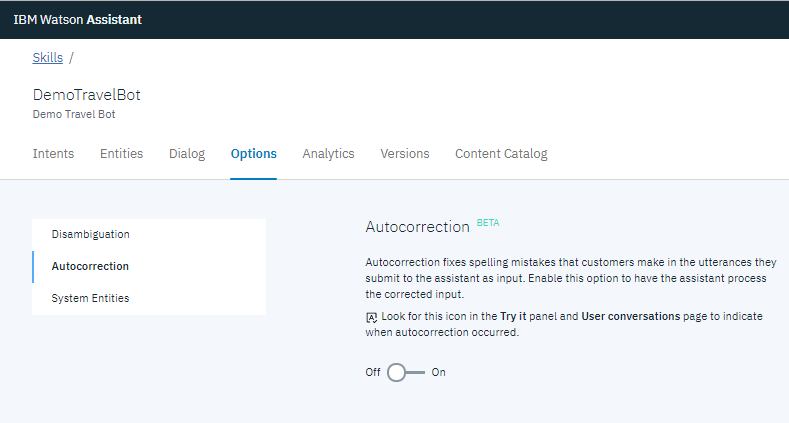Click the DemoTravelBot skill name
The image size is (789, 423).
point(87,95)
